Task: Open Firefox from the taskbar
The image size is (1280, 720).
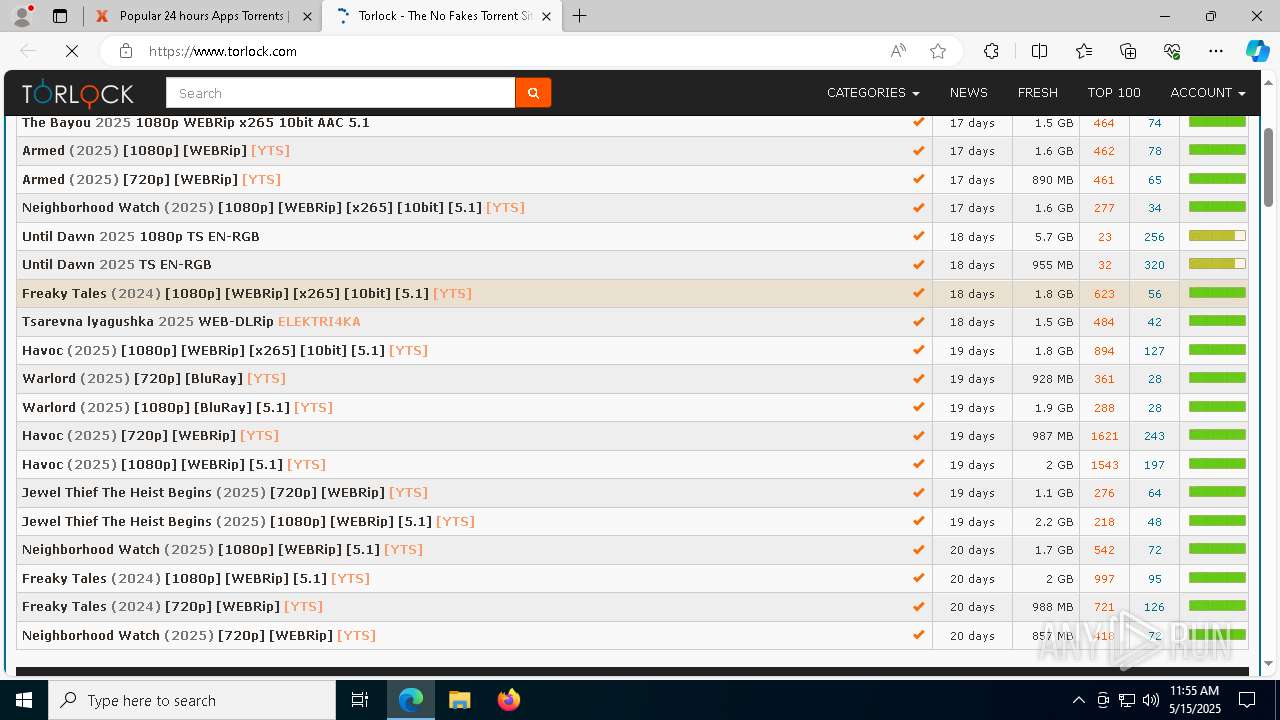Action: 508,700
